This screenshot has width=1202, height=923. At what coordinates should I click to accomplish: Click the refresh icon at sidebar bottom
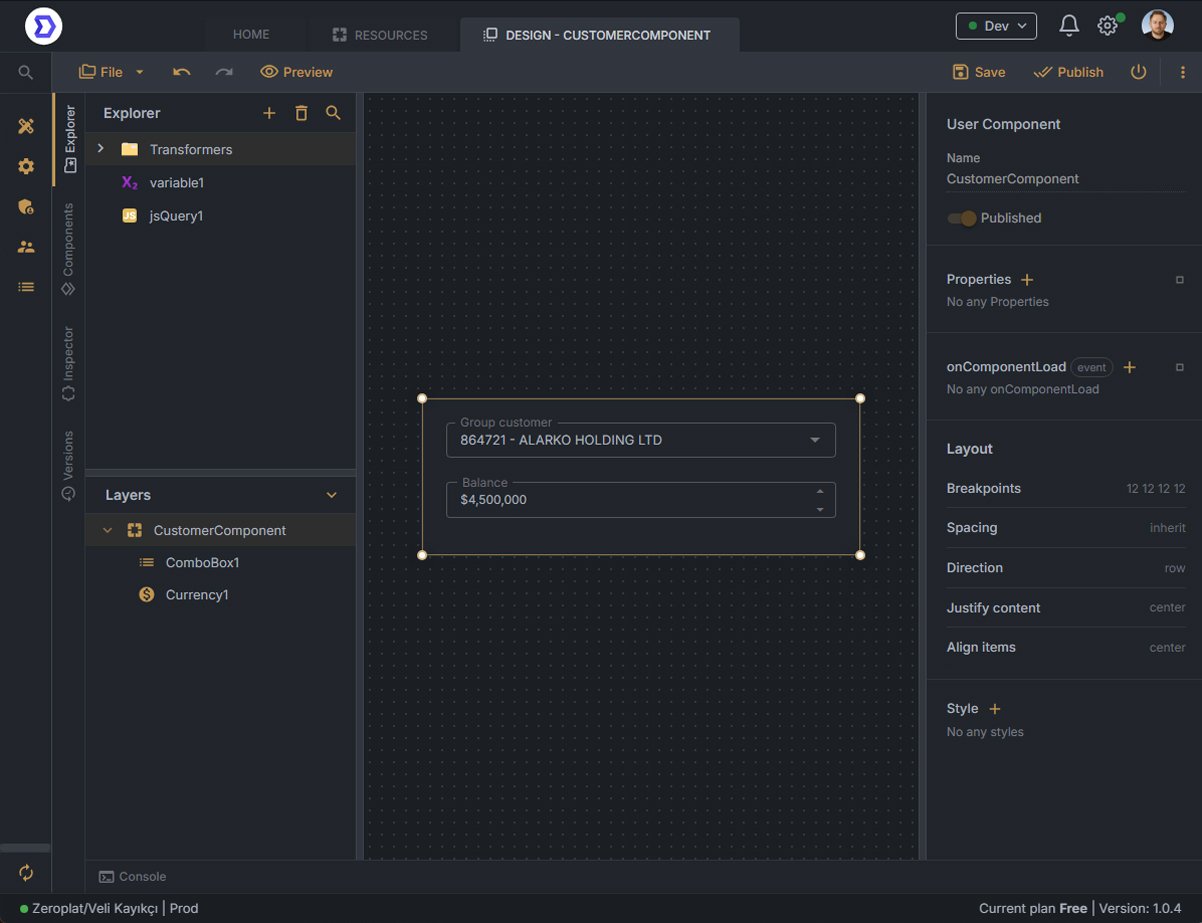tap(26, 873)
